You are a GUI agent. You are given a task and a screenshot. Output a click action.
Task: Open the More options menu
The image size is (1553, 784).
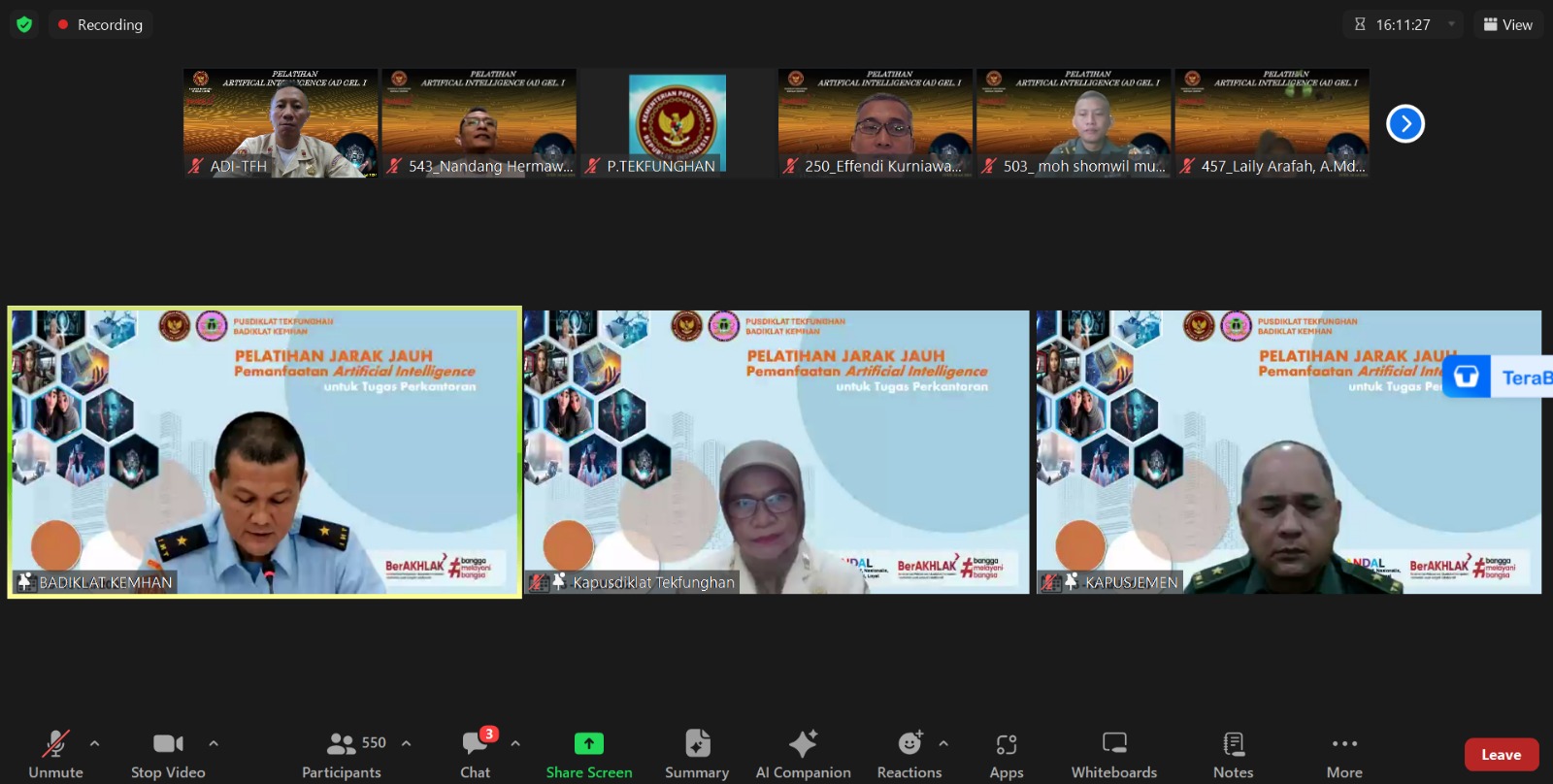click(1344, 754)
